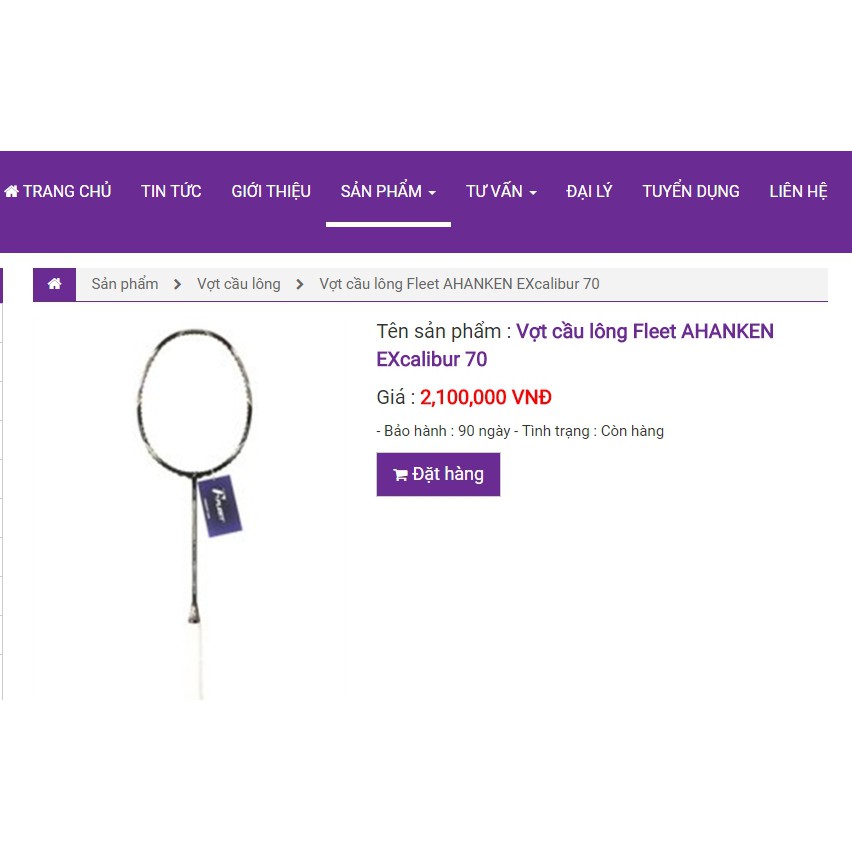Expand the SẢN PHẨM dropdown caret
Image resolution: width=852 pixels, height=852 pixels.
tap(432, 193)
